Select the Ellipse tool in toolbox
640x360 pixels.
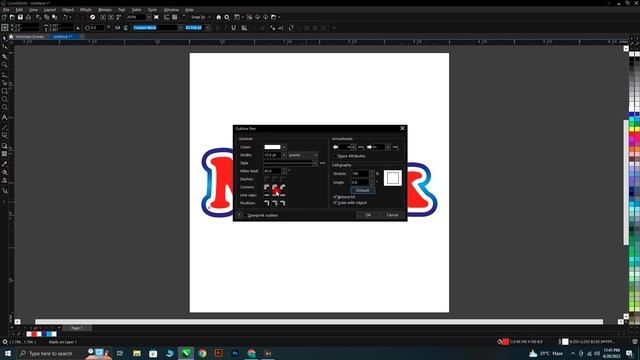pos(4,99)
